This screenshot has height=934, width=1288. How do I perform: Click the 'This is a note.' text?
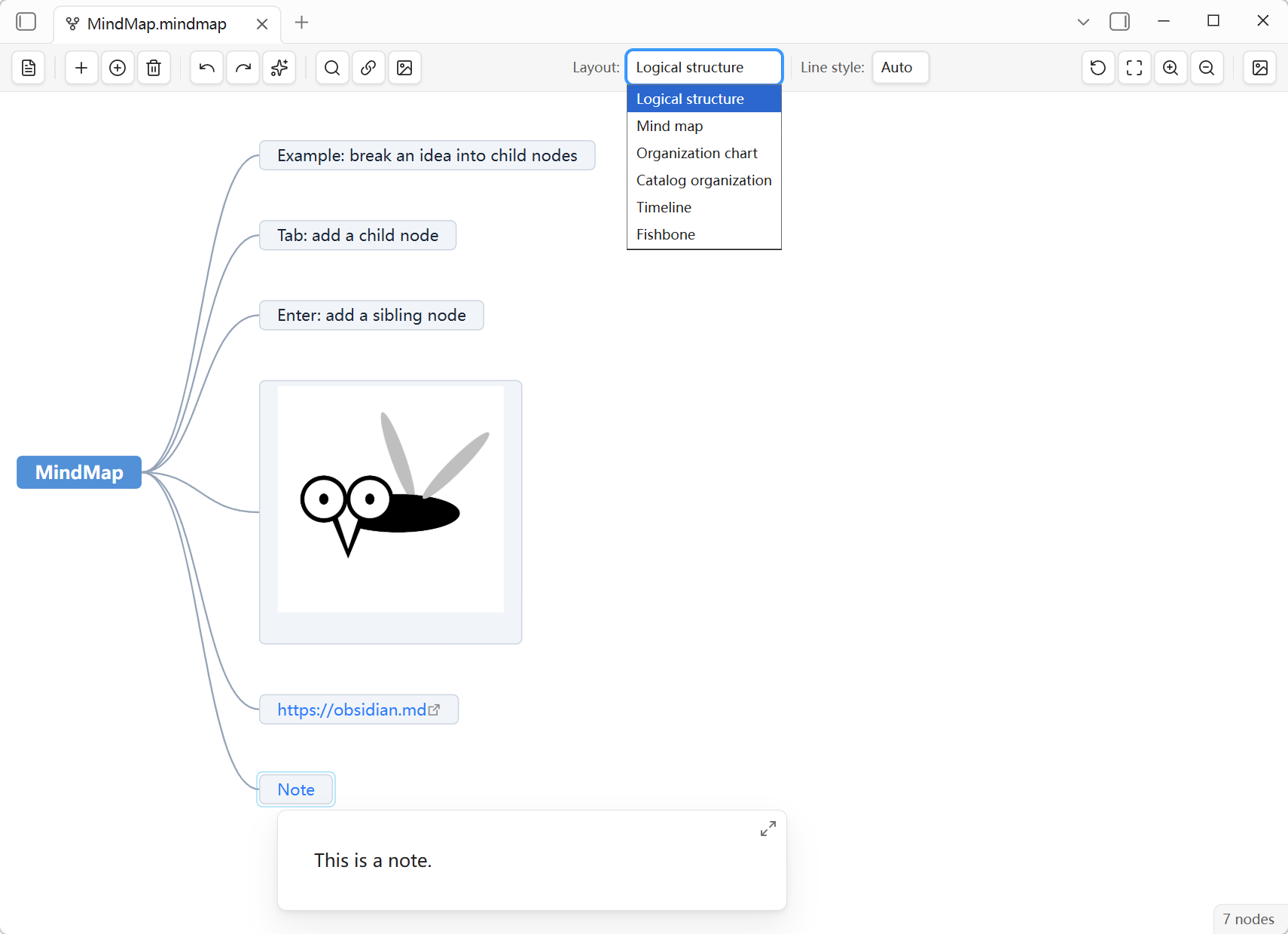373,860
